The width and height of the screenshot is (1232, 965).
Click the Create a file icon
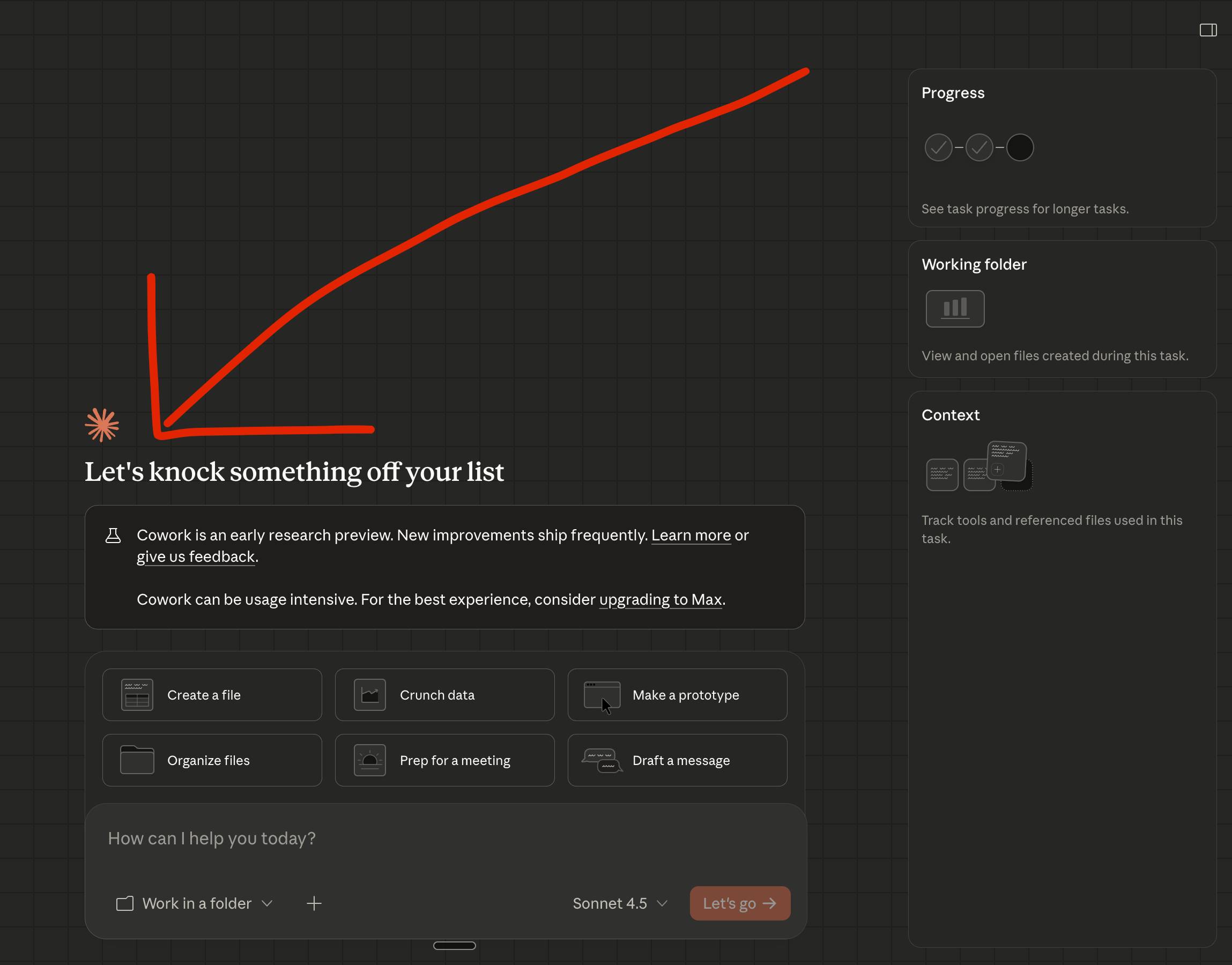click(137, 694)
